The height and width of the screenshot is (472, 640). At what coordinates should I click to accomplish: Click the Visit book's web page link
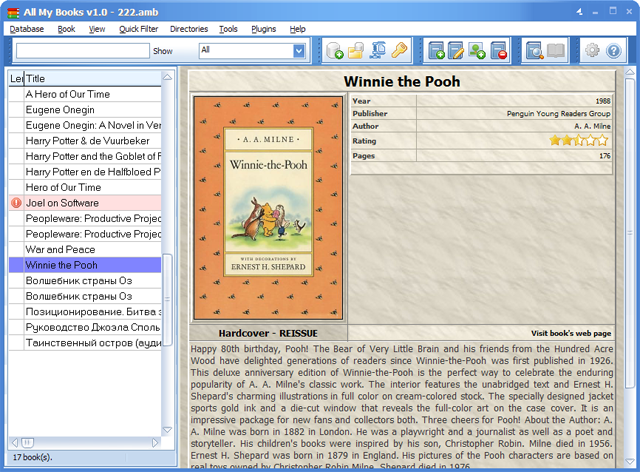coord(571,333)
